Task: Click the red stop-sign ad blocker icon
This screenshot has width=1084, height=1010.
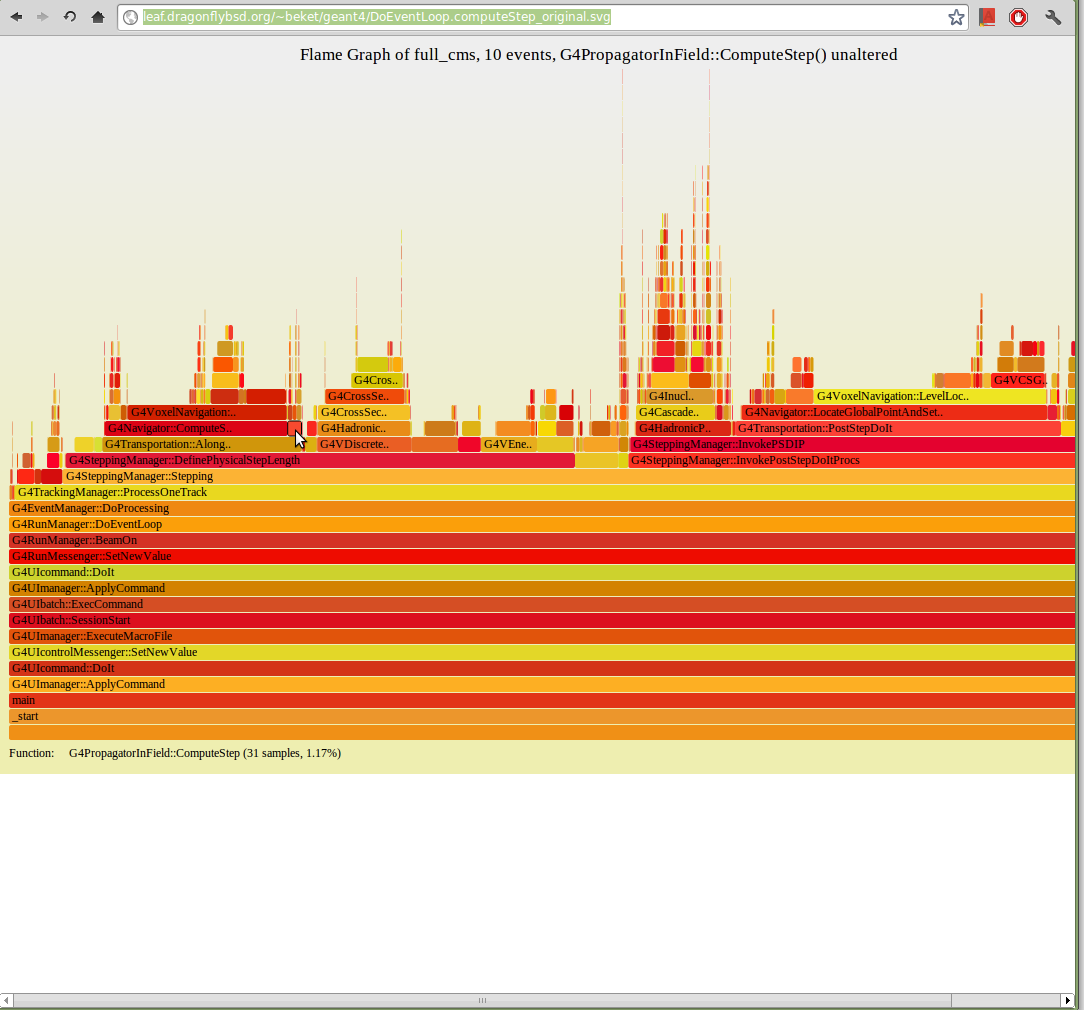Action: pos(1018,17)
